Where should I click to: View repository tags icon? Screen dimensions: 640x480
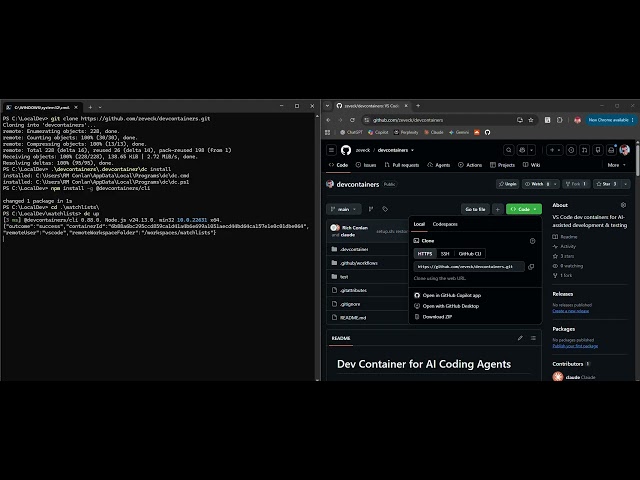coord(385,209)
